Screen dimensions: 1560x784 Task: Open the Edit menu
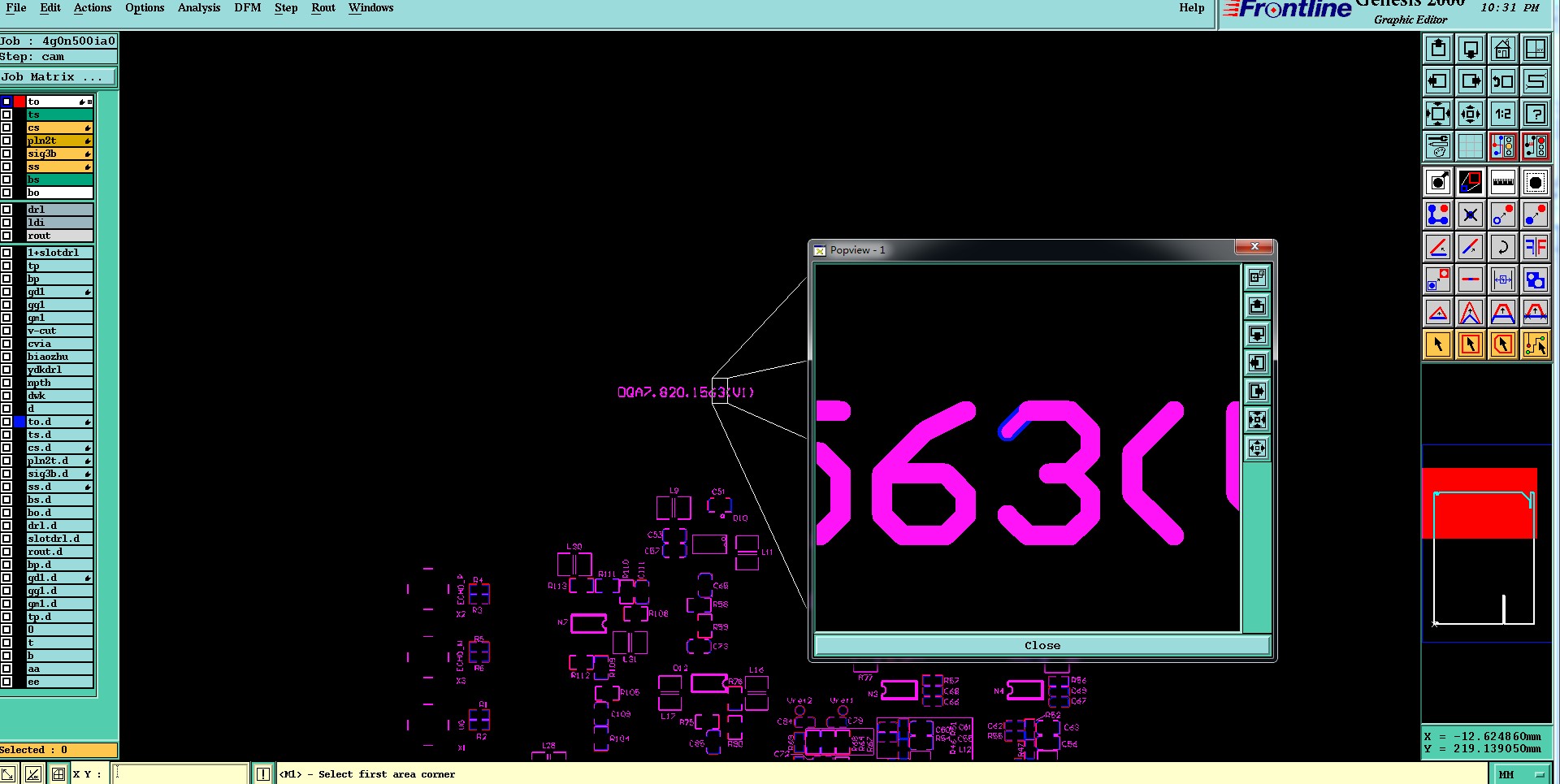(x=50, y=8)
